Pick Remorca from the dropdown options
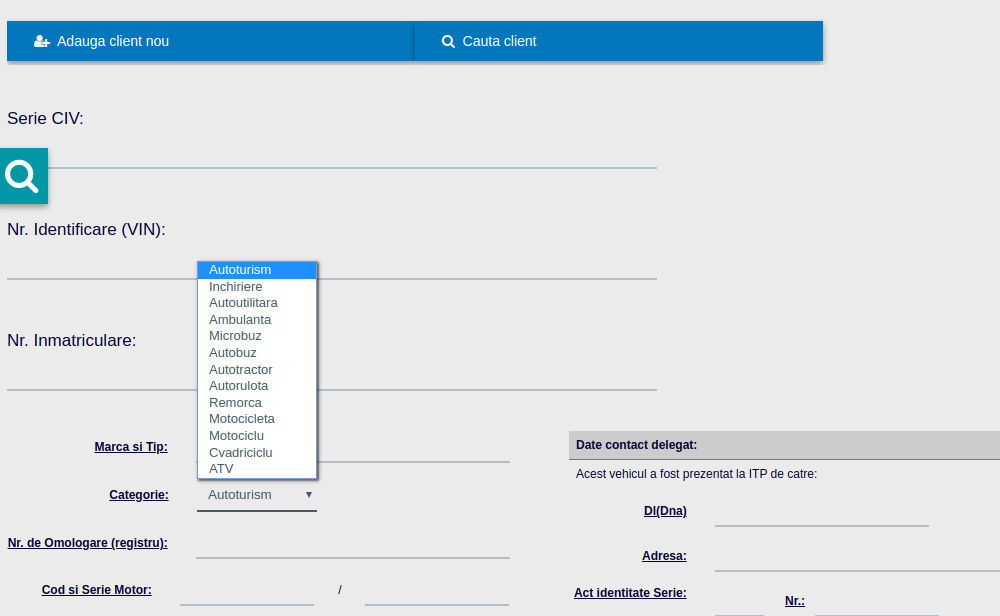This screenshot has height=616, width=1000. coord(235,403)
